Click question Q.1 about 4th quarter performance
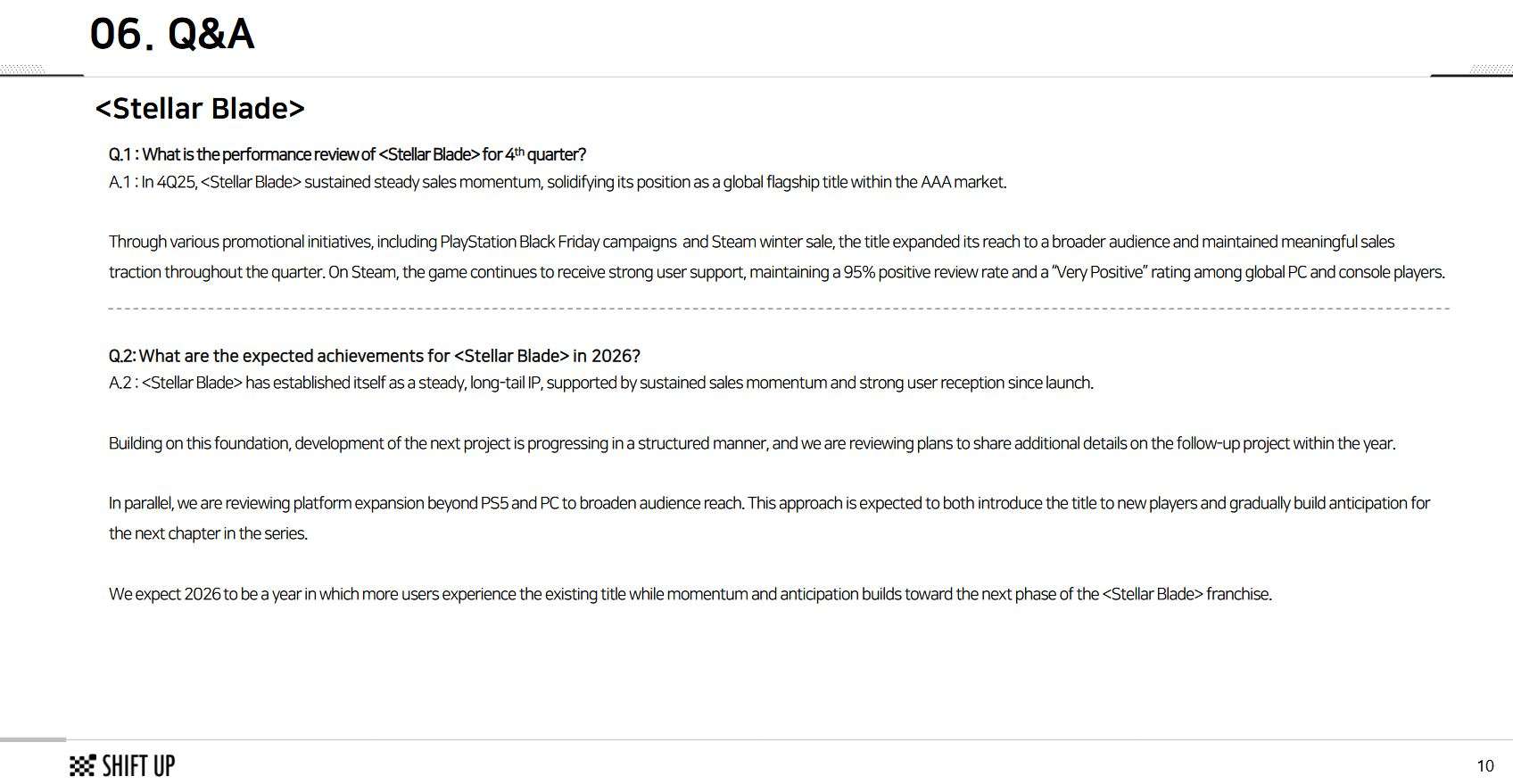This screenshot has width=1513, height=784. (x=347, y=154)
